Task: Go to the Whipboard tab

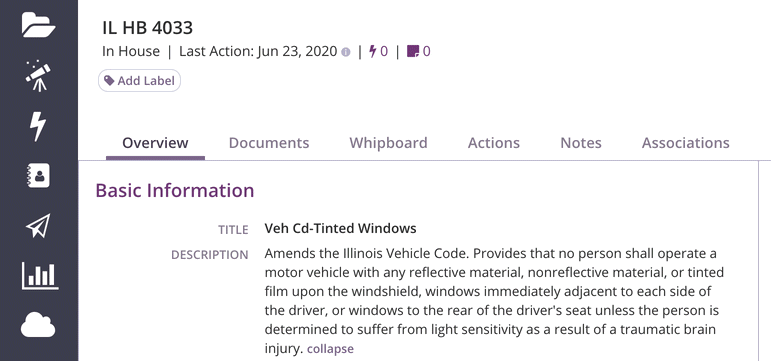Action: click(388, 143)
